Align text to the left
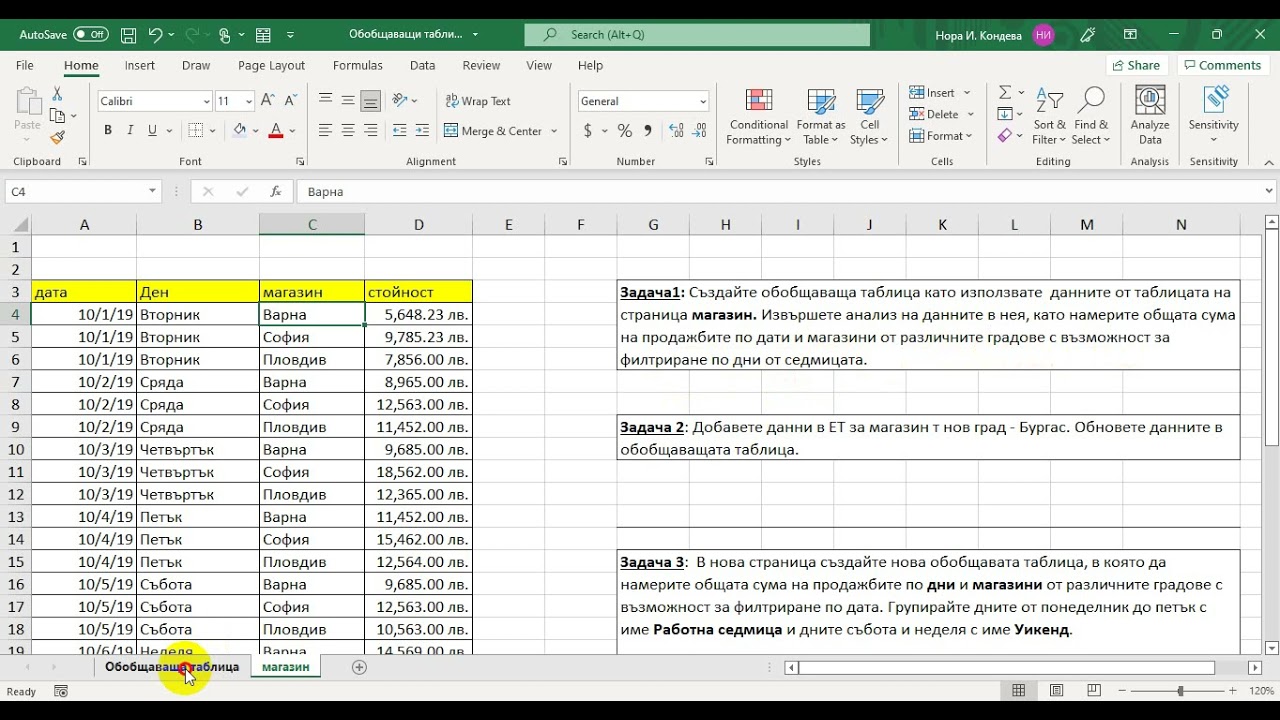This screenshot has width=1280, height=720. [325, 130]
